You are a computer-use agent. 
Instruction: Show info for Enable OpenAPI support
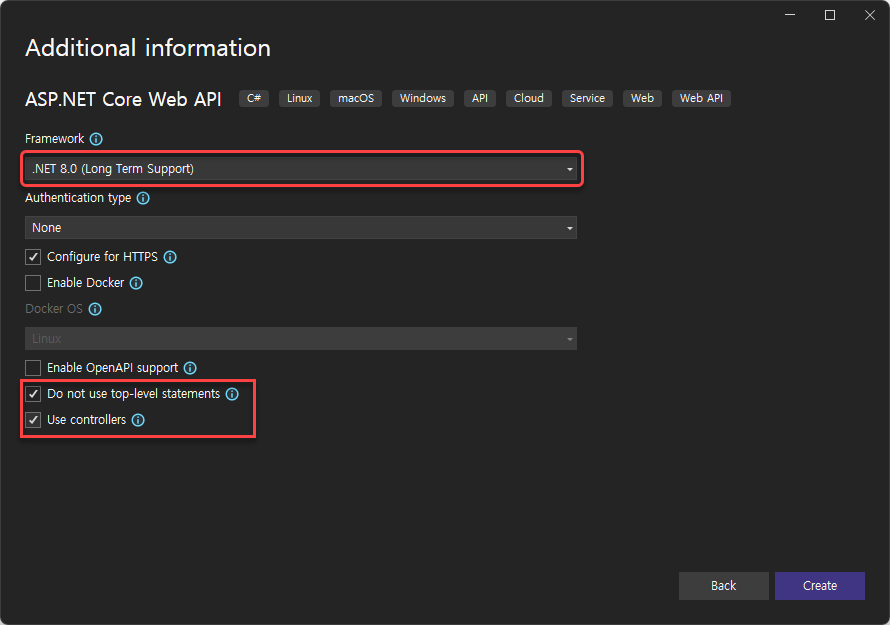190,368
